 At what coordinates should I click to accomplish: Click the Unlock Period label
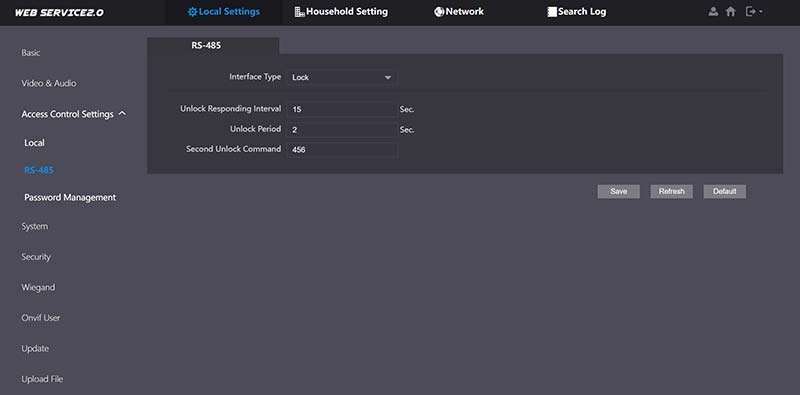pos(256,129)
